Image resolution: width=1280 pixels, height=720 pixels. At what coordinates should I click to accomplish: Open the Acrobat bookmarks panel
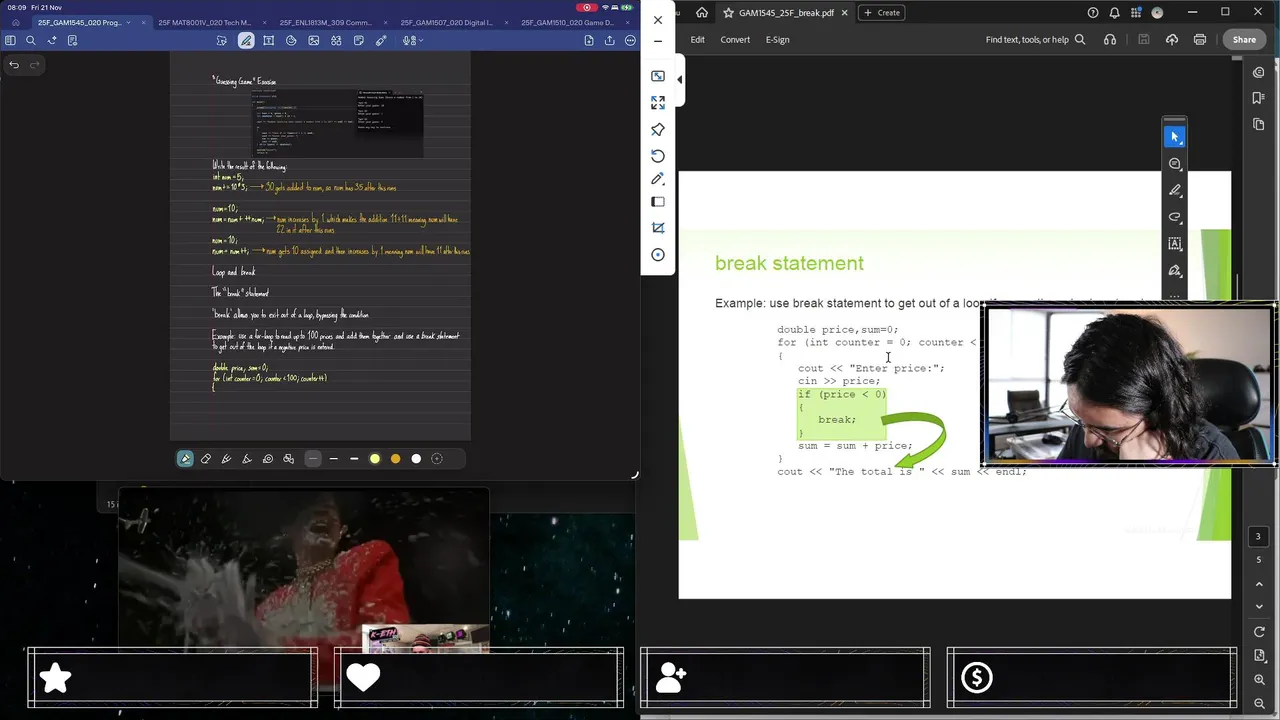[x=1259, y=98]
